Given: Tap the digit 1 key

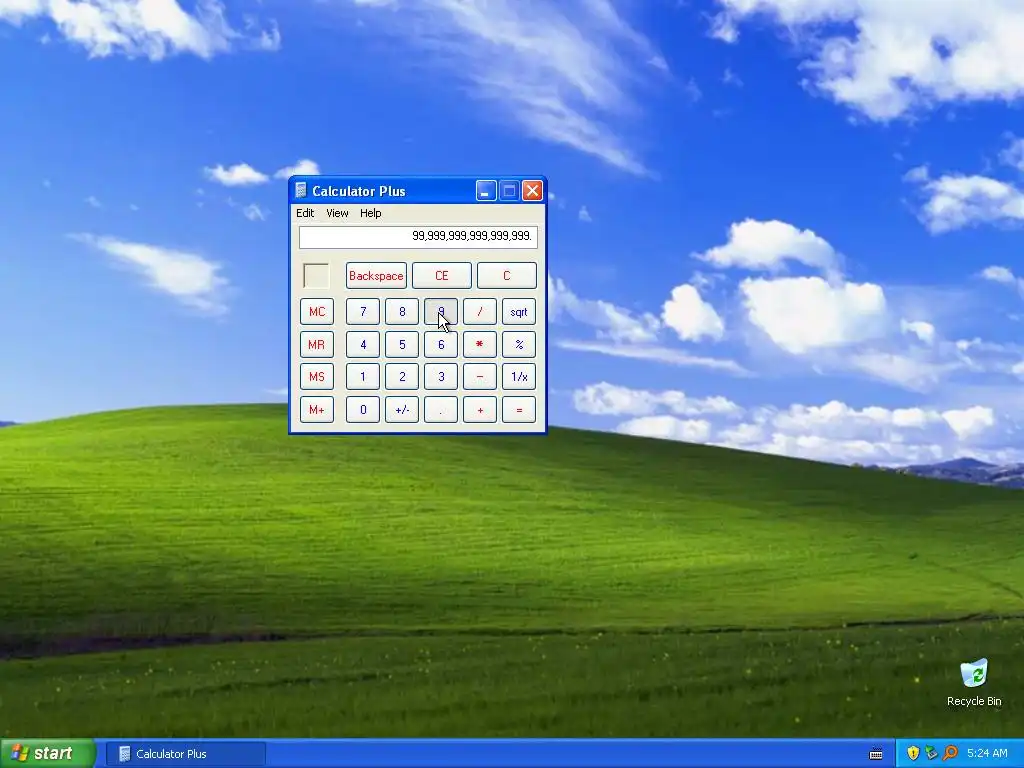Looking at the screenshot, I should point(363,377).
